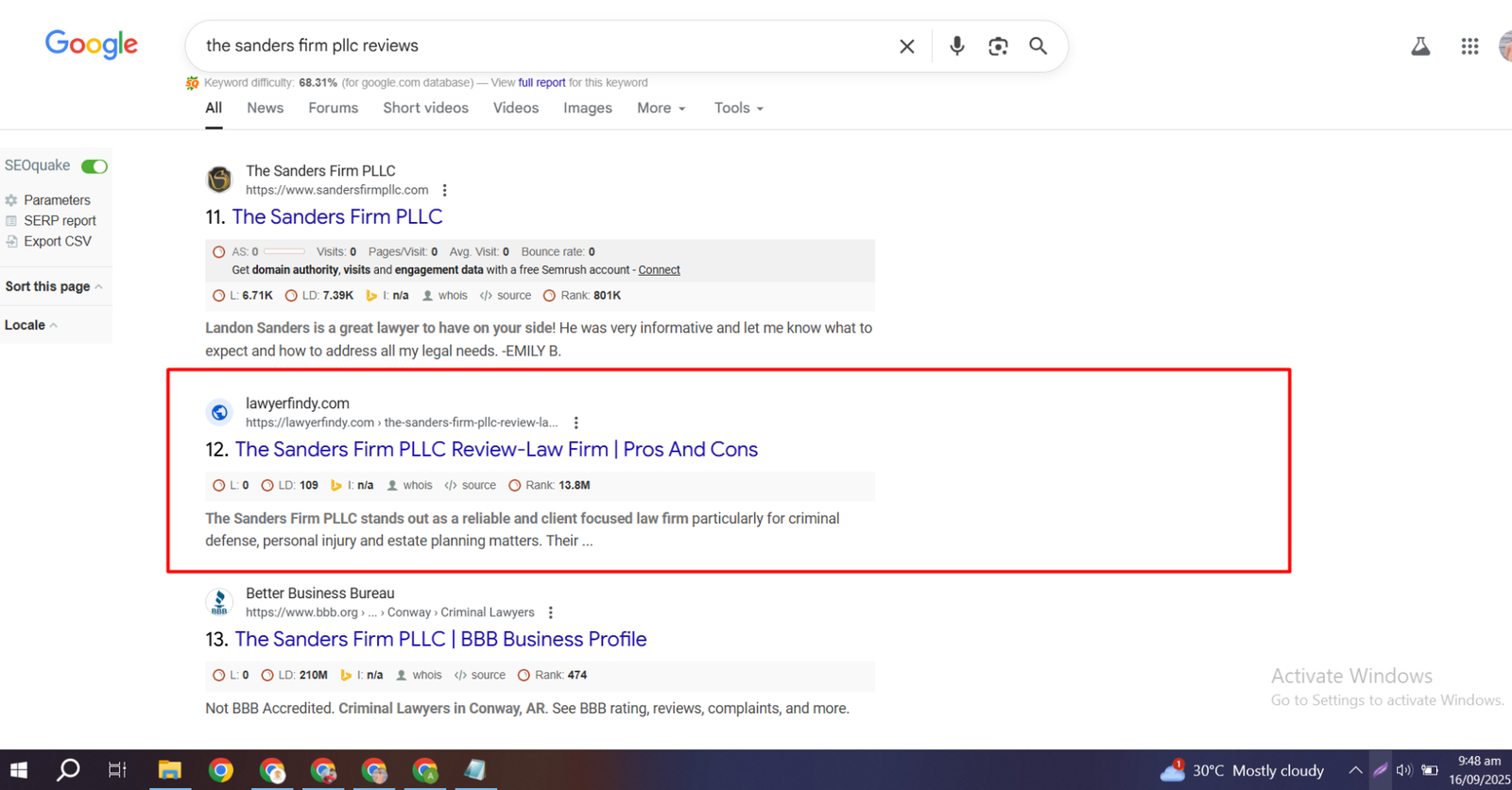Open File Explorer from the taskbar

point(169,770)
